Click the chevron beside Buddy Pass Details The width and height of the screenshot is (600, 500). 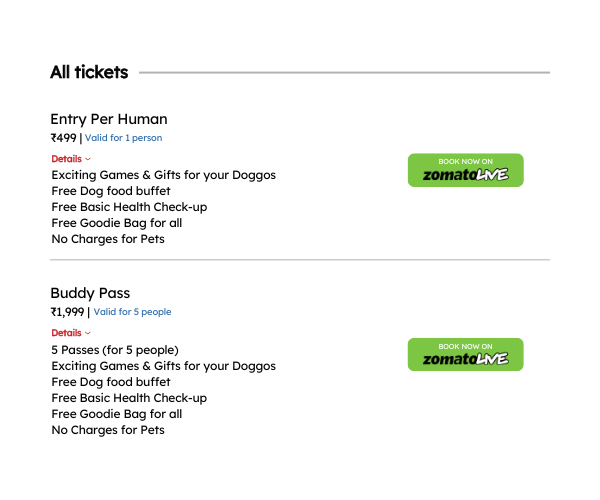point(88,333)
